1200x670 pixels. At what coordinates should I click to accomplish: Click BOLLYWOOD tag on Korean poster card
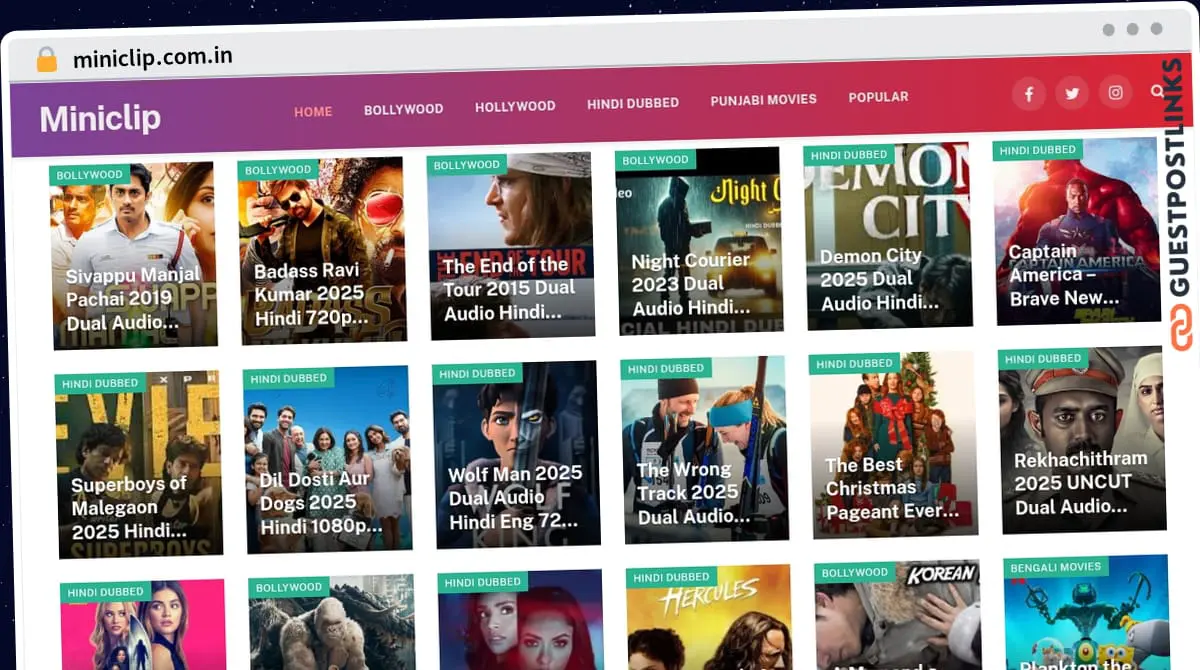[x=855, y=572]
